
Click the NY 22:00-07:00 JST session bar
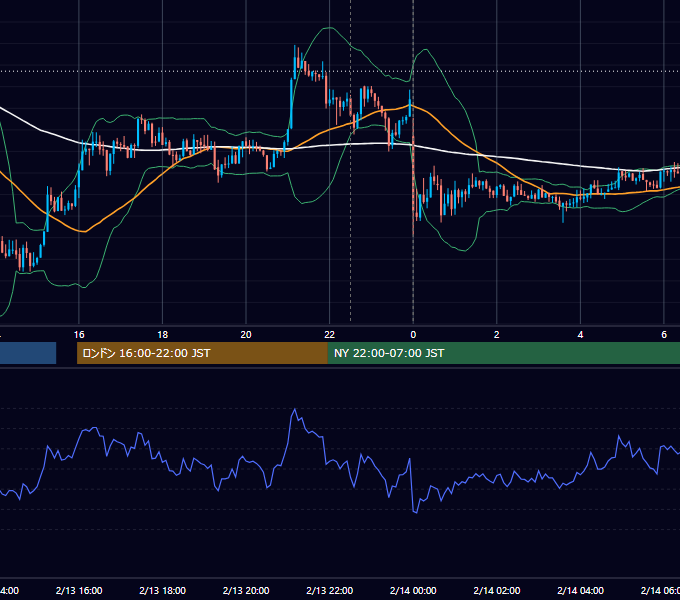[x=503, y=353]
